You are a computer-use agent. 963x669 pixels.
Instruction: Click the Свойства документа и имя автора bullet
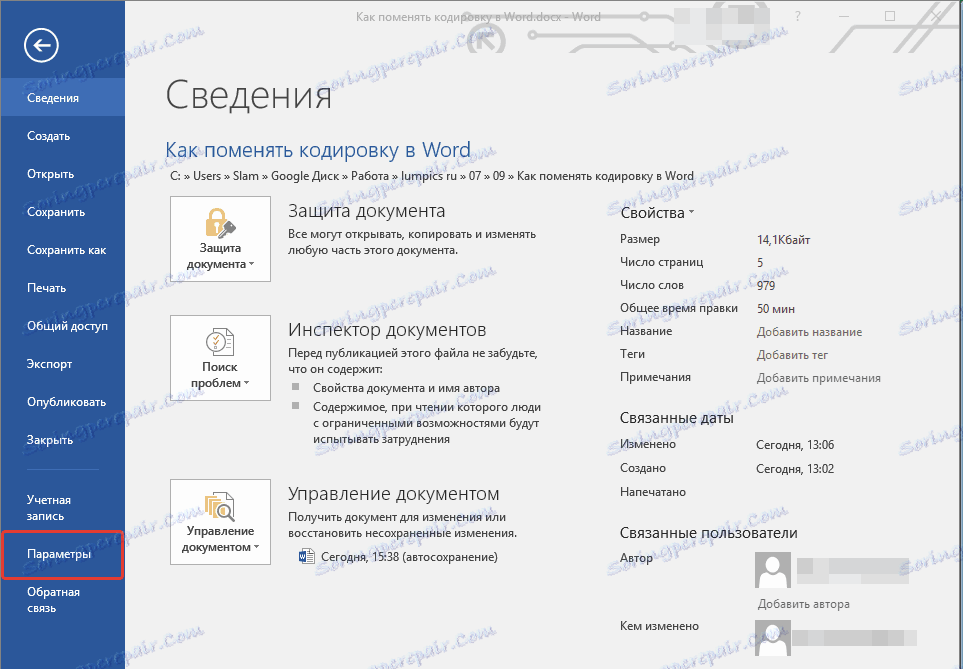pos(406,388)
